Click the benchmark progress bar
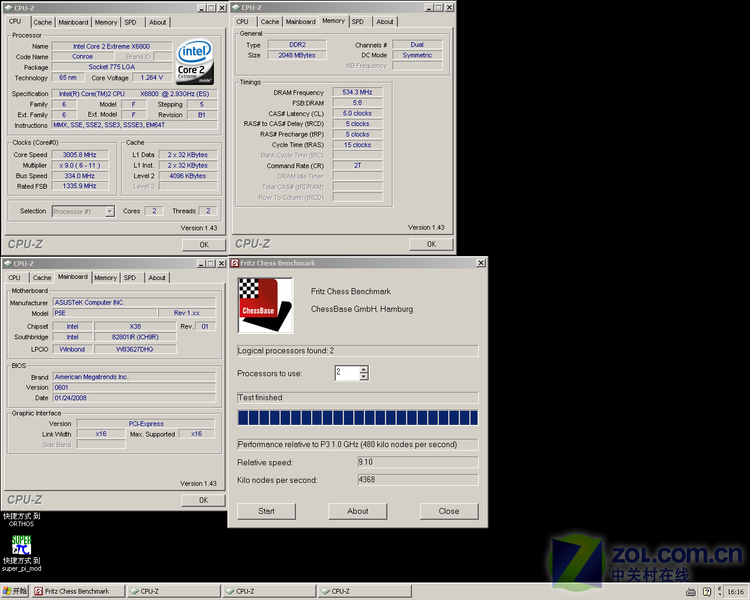750x600 pixels. pos(358,418)
